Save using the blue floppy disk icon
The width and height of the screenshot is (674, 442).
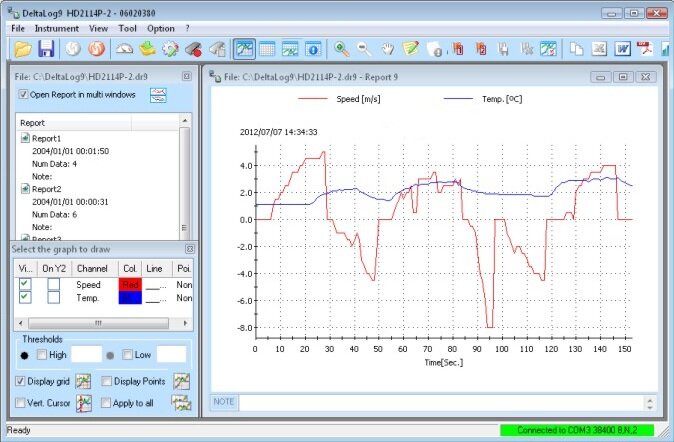tap(46, 49)
